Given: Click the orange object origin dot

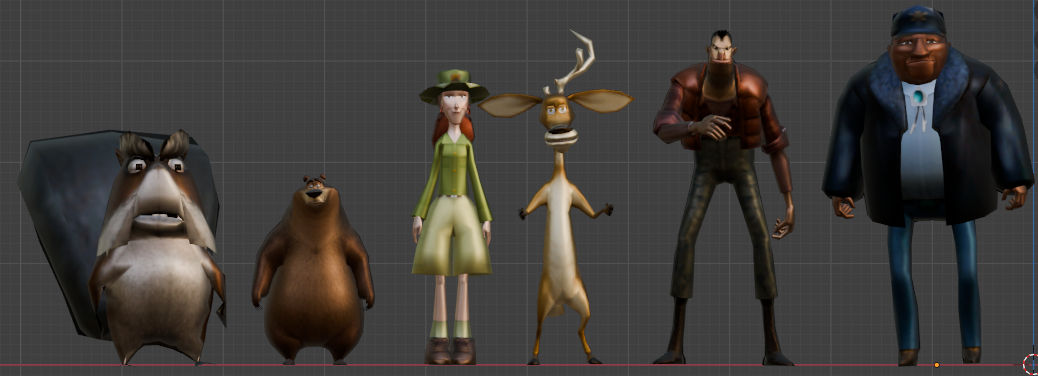Looking at the screenshot, I should [937, 365].
